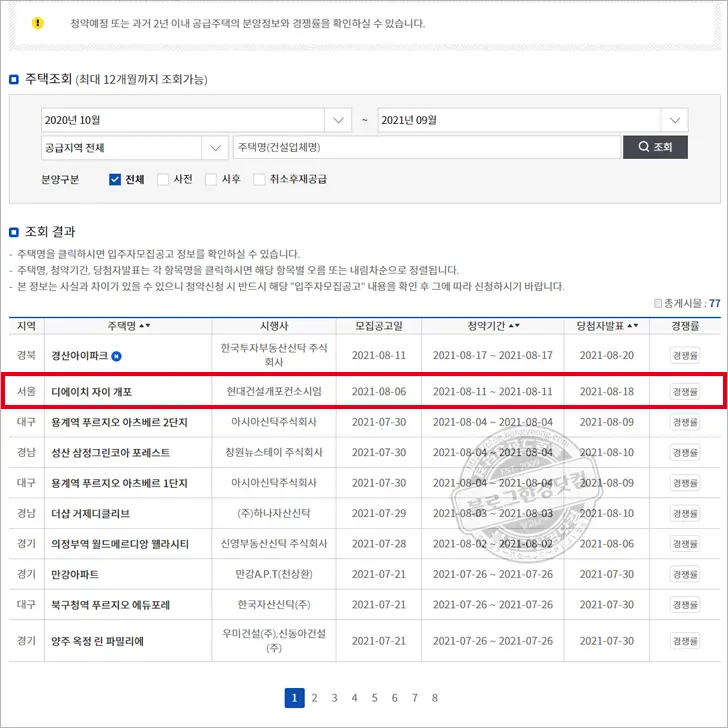Viewport: 728px width, 728px height.
Task: Open 디에이치 자이 개포 listing
Action: [91, 392]
